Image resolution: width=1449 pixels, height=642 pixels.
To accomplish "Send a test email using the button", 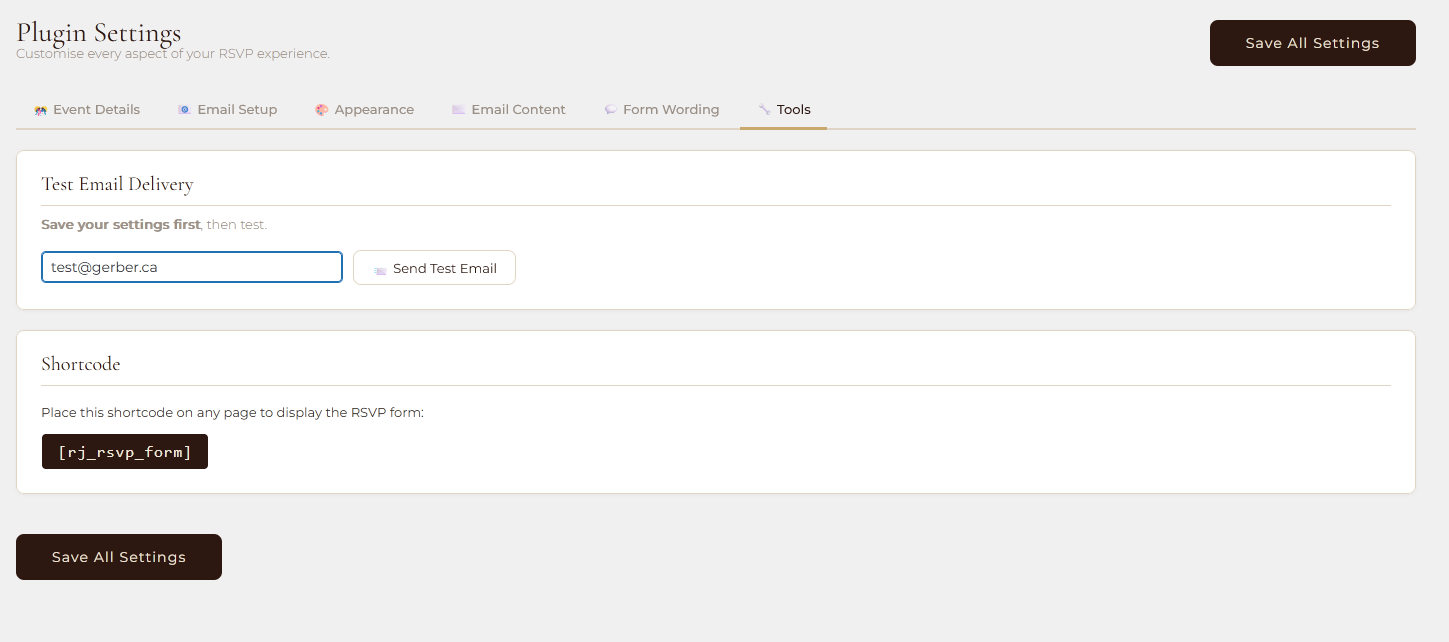I will click(434, 268).
